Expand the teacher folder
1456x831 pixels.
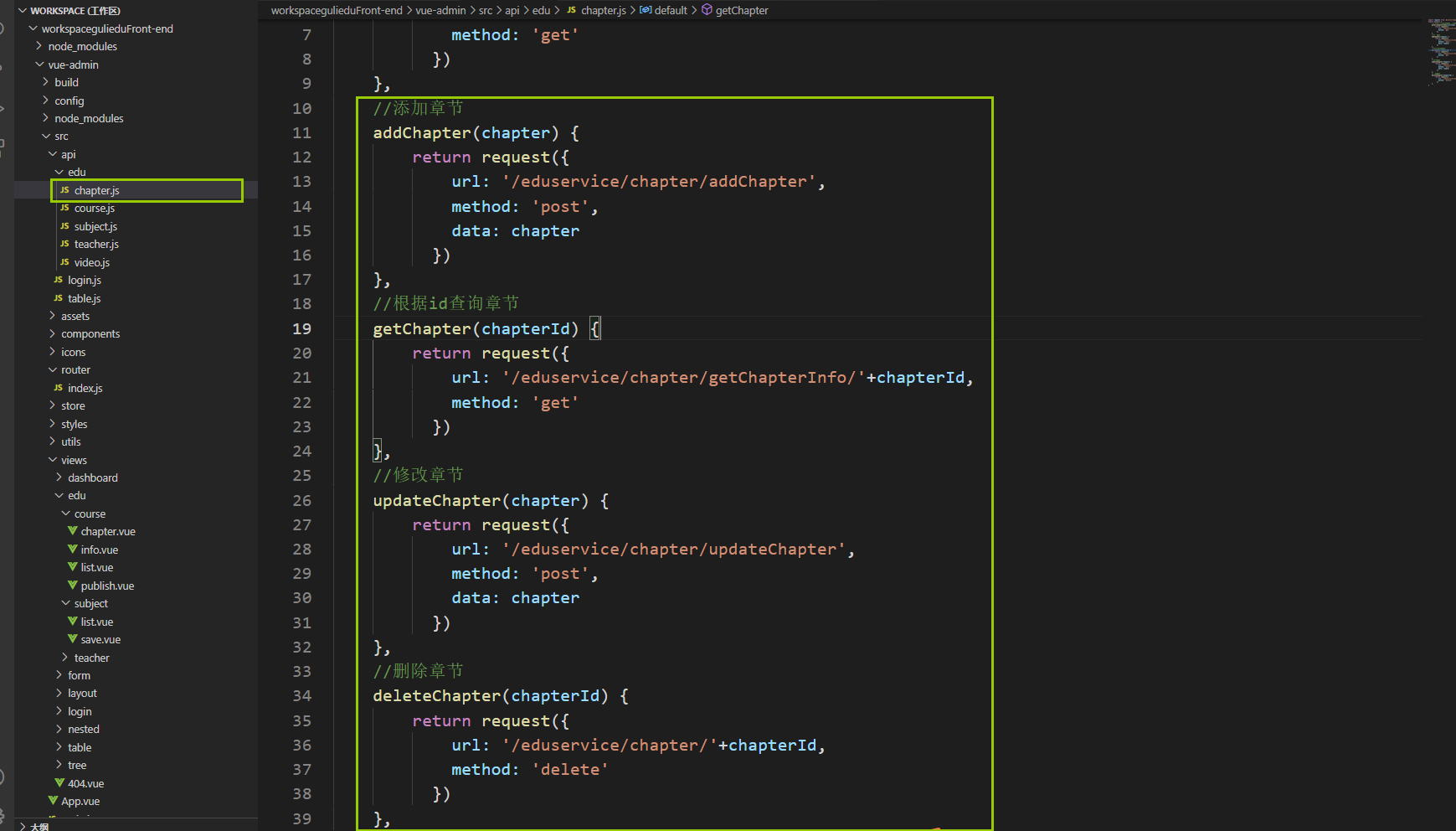[66, 658]
